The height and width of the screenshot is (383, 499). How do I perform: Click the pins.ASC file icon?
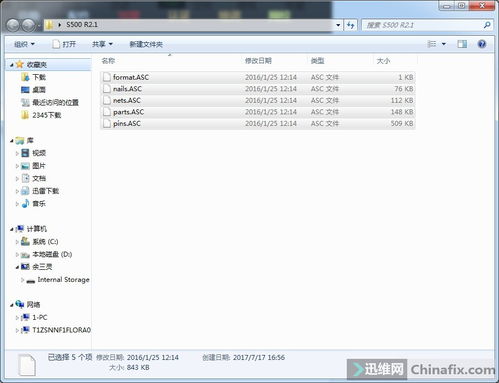[x=107, y=123]
